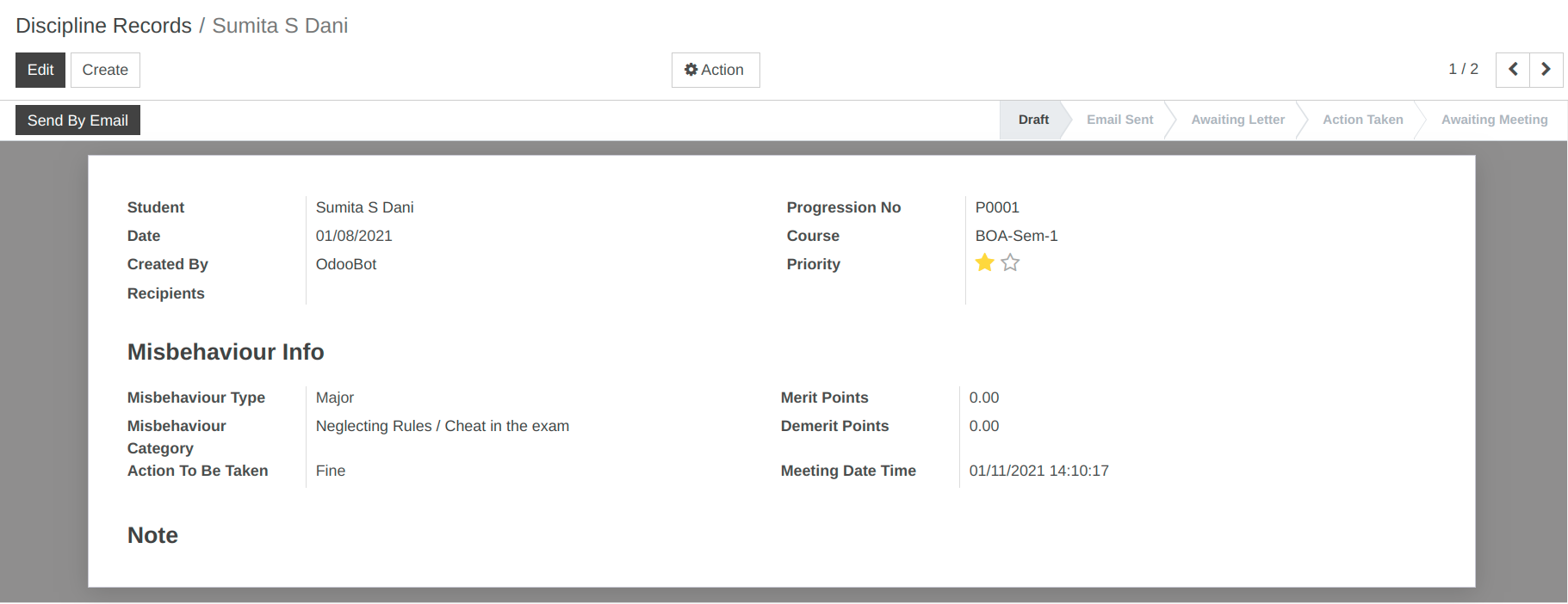Select the Awaiting Meeting status stage

[1494, 120]
